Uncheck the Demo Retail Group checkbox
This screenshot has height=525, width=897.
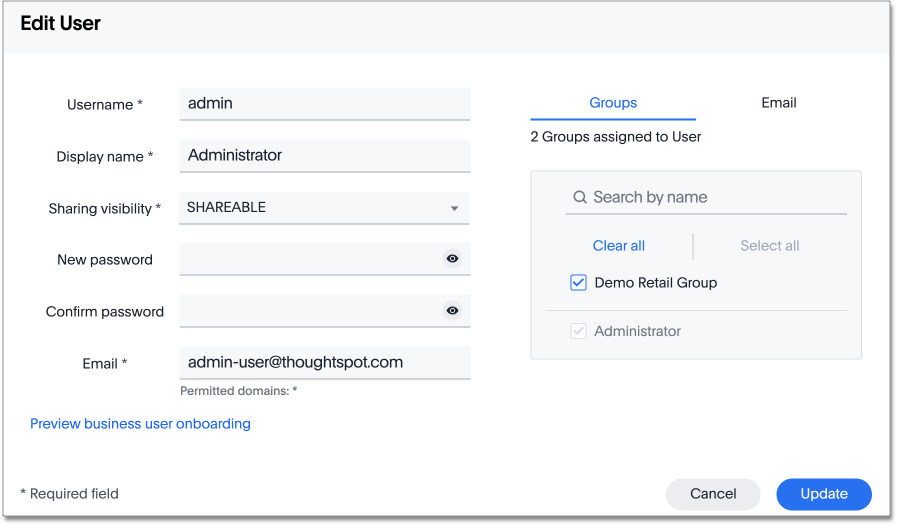[x=578, y=283]
